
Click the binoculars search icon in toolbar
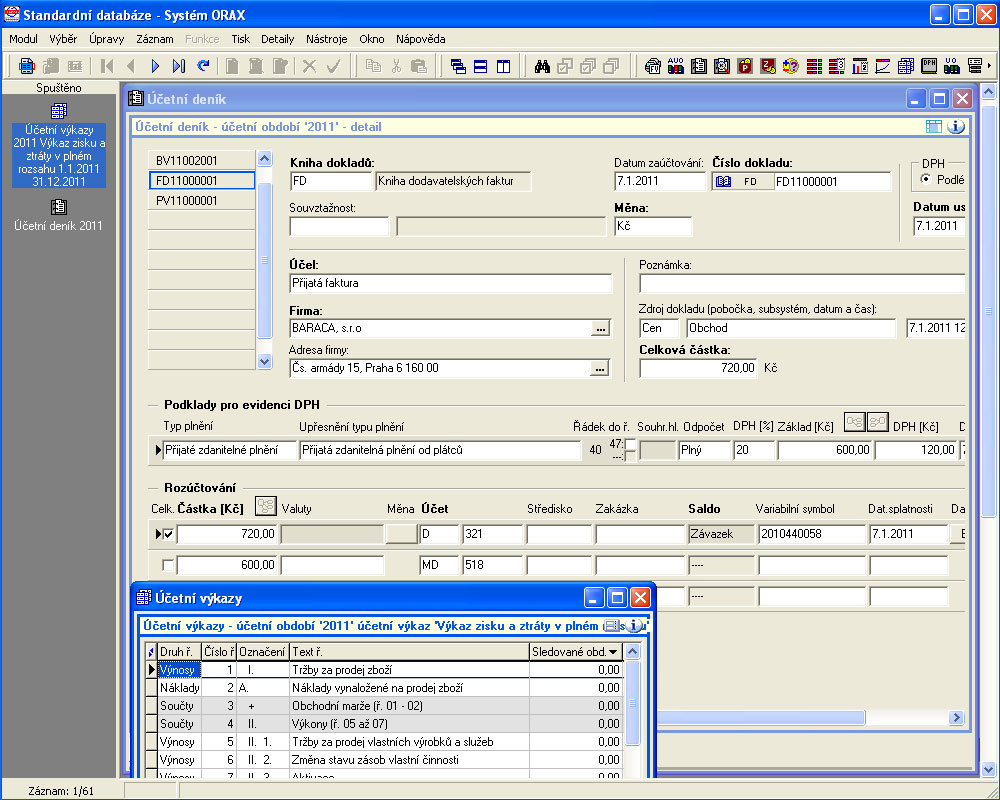click(544, 66)
